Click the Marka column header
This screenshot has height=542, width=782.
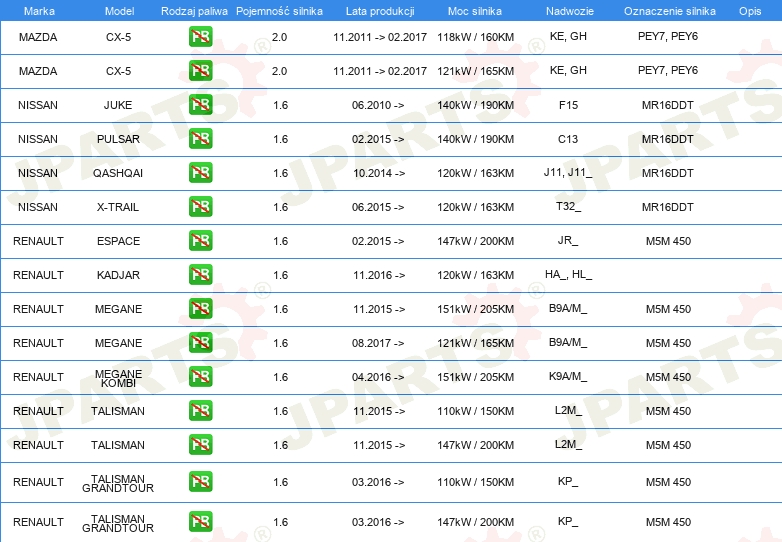pyautogui.click(x=39, y=11)
